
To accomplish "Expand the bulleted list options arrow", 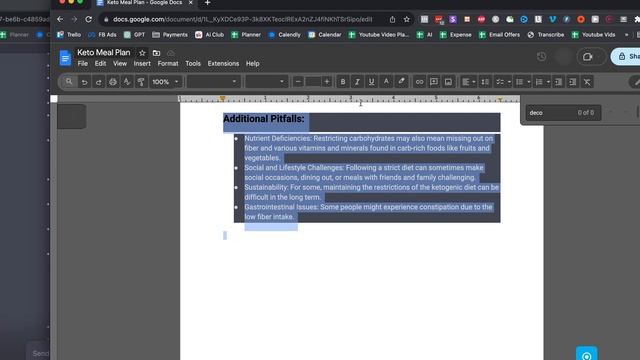I will [529, 82].
